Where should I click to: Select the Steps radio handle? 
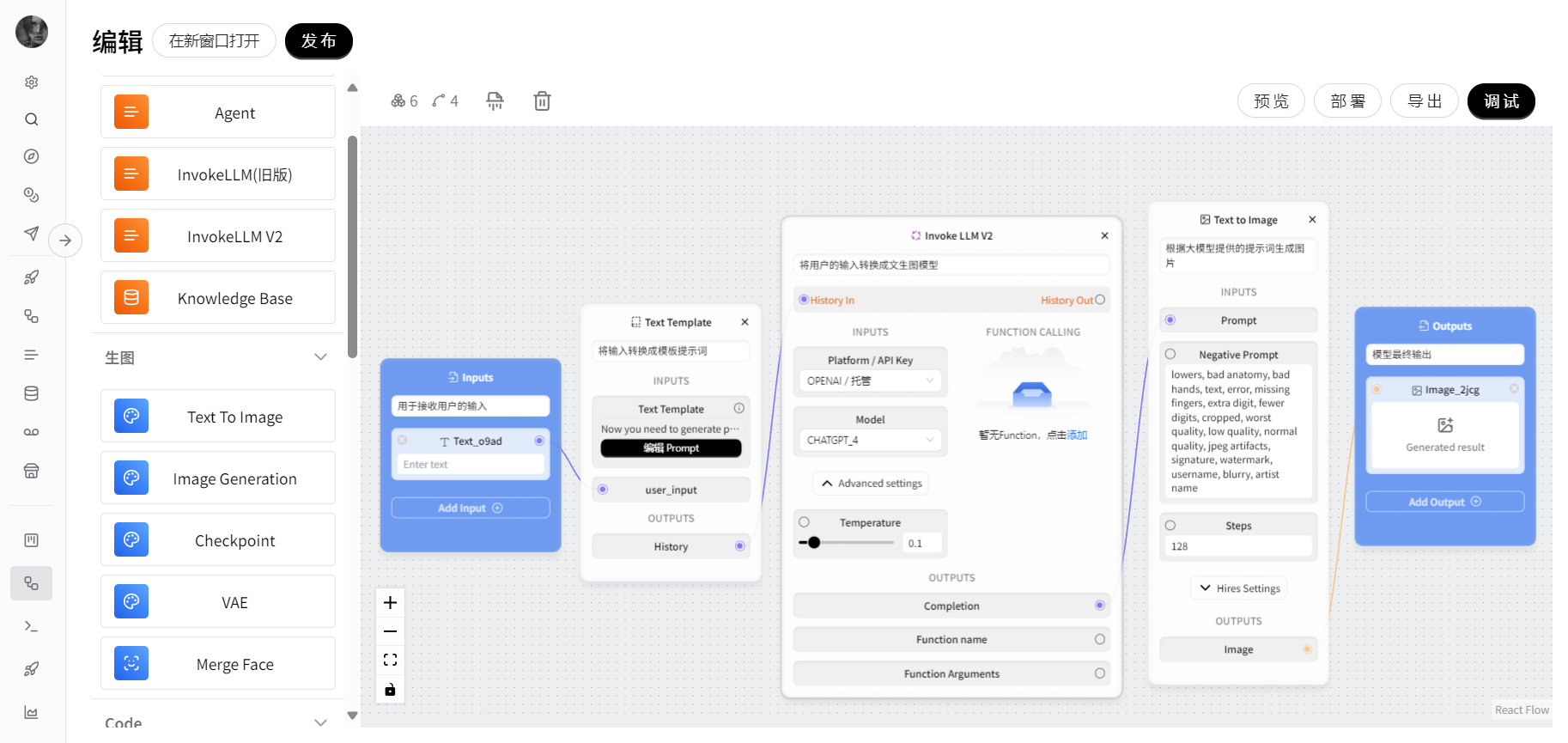[1170, 525]
